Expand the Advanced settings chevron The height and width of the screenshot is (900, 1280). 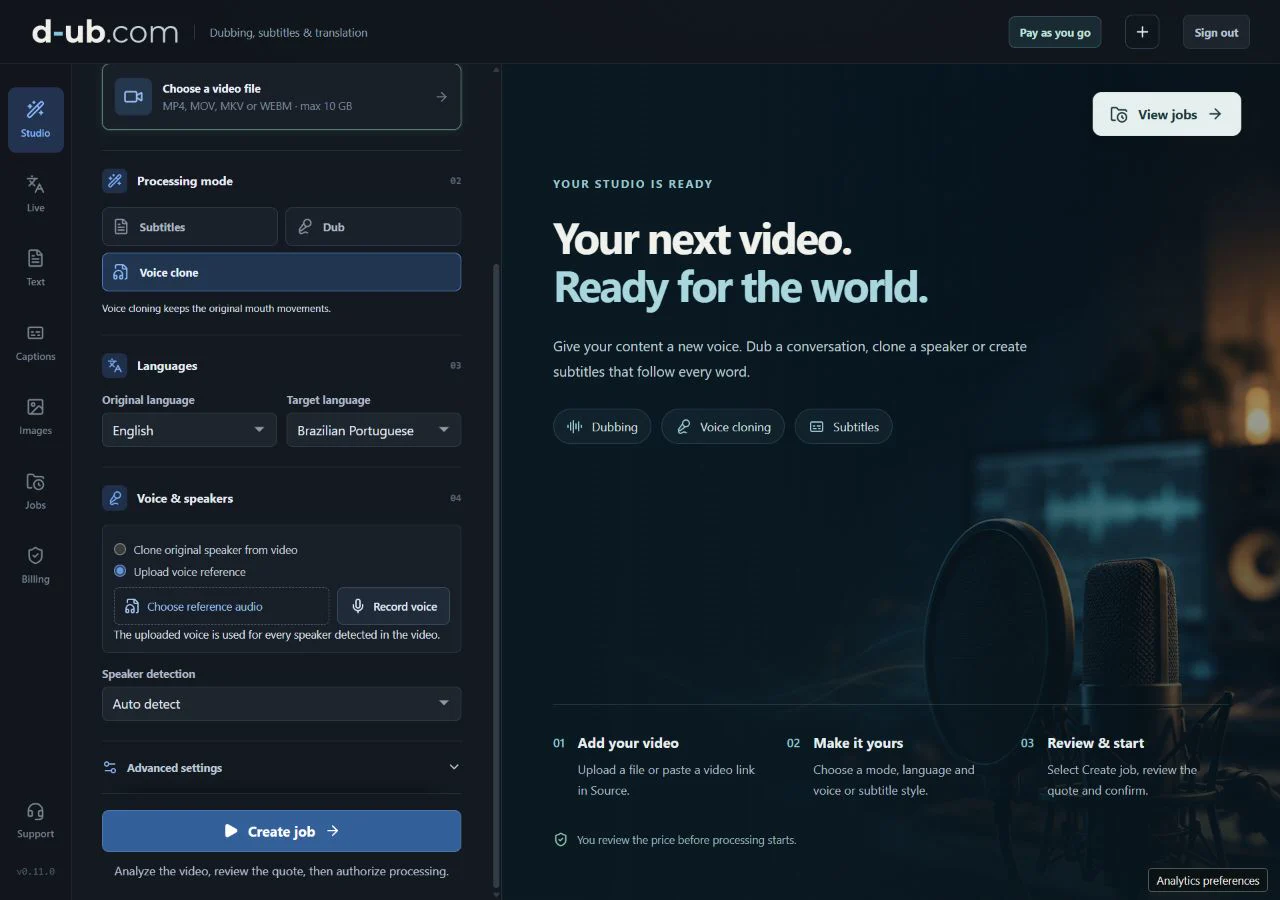454,768
